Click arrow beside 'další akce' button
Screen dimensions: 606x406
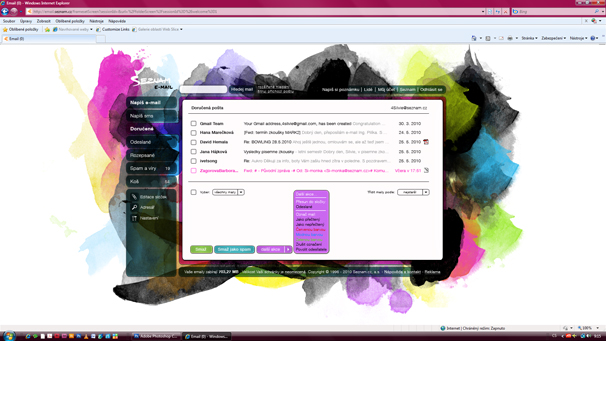[288, 249]
